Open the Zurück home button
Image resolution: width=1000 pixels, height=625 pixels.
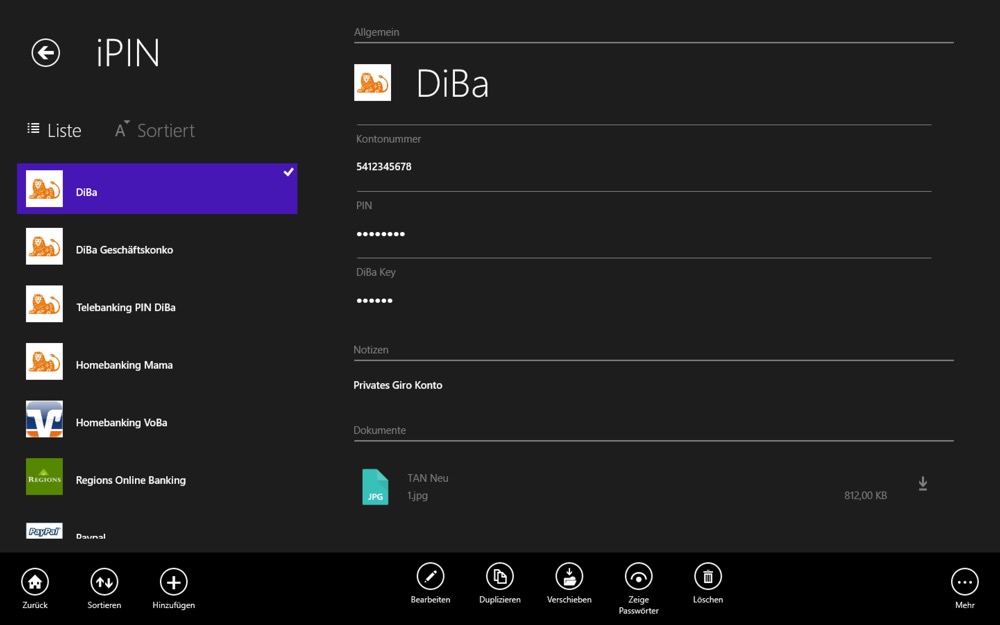(35, 582)
